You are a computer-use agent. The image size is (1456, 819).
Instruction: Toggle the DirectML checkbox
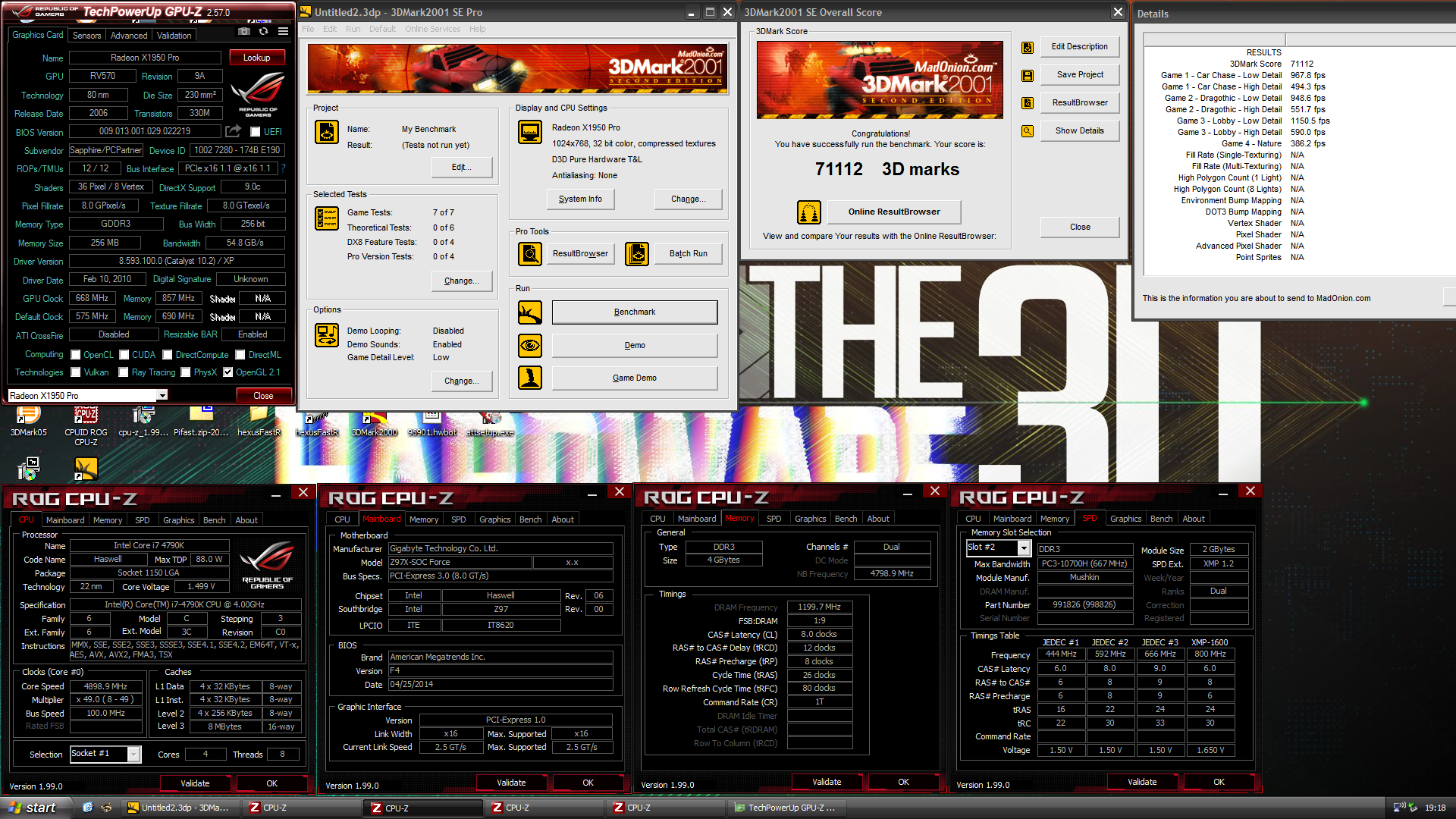pyautogui.click(x=240, y=355)
